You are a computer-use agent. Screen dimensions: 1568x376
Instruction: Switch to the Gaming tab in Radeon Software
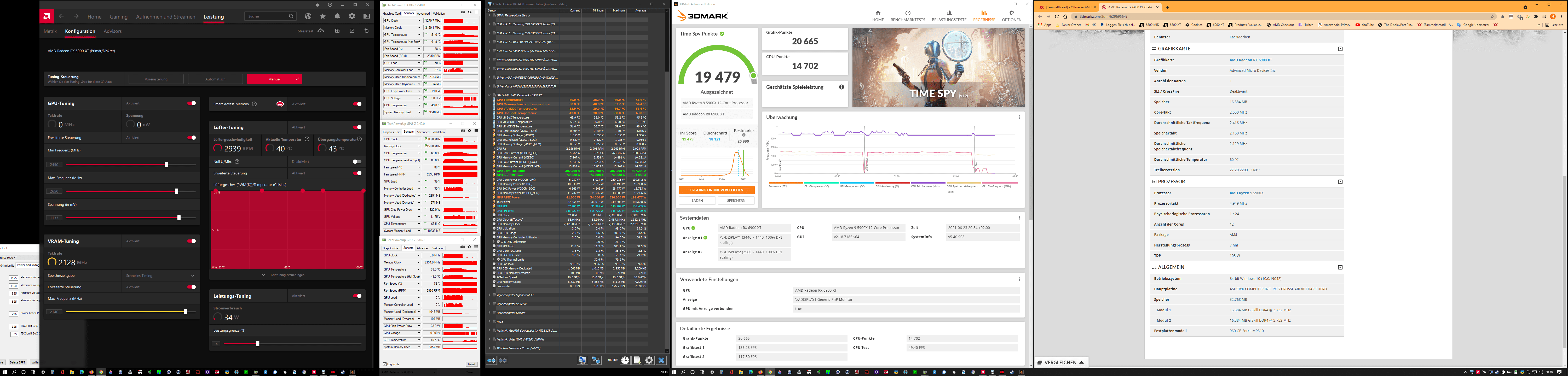pos(119,17)
